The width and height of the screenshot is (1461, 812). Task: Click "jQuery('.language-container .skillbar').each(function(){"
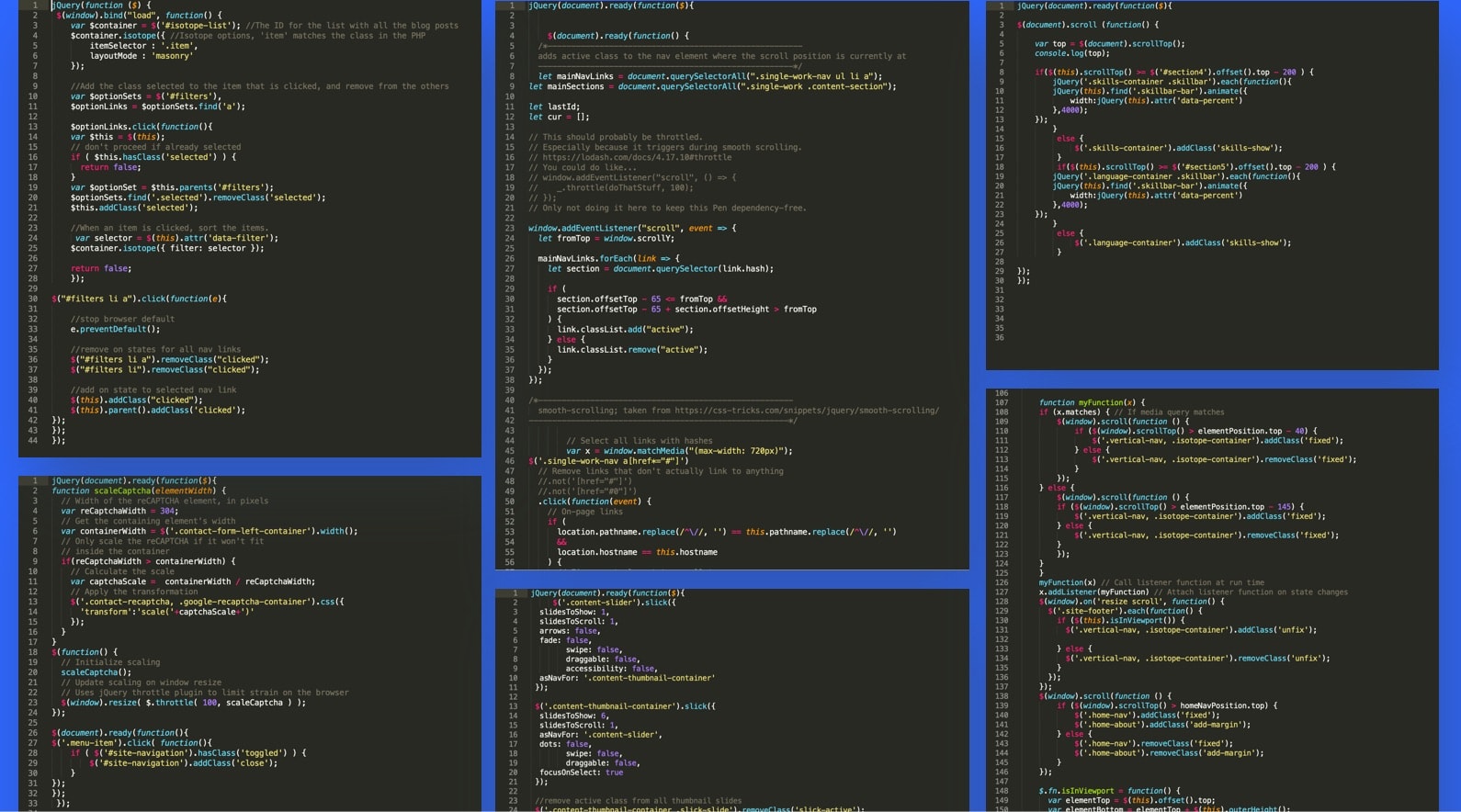[x=1177, y=176]
